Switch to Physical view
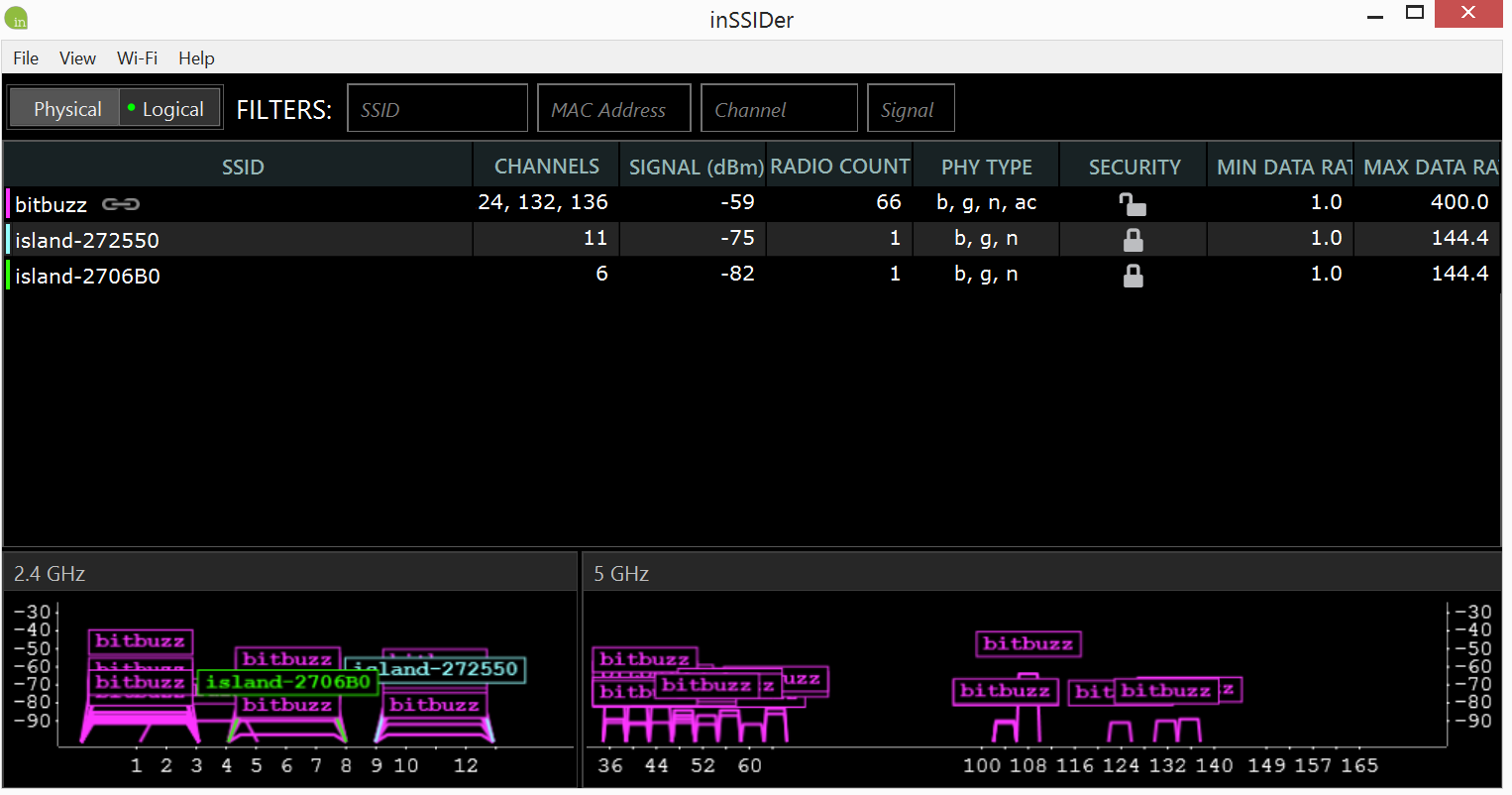Viewport: 1512px width, 795px height. (x=64, y=108)
